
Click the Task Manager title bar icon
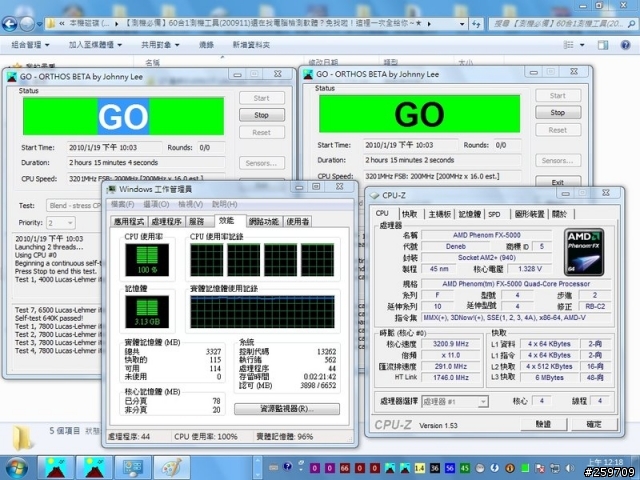pos(111,189)
